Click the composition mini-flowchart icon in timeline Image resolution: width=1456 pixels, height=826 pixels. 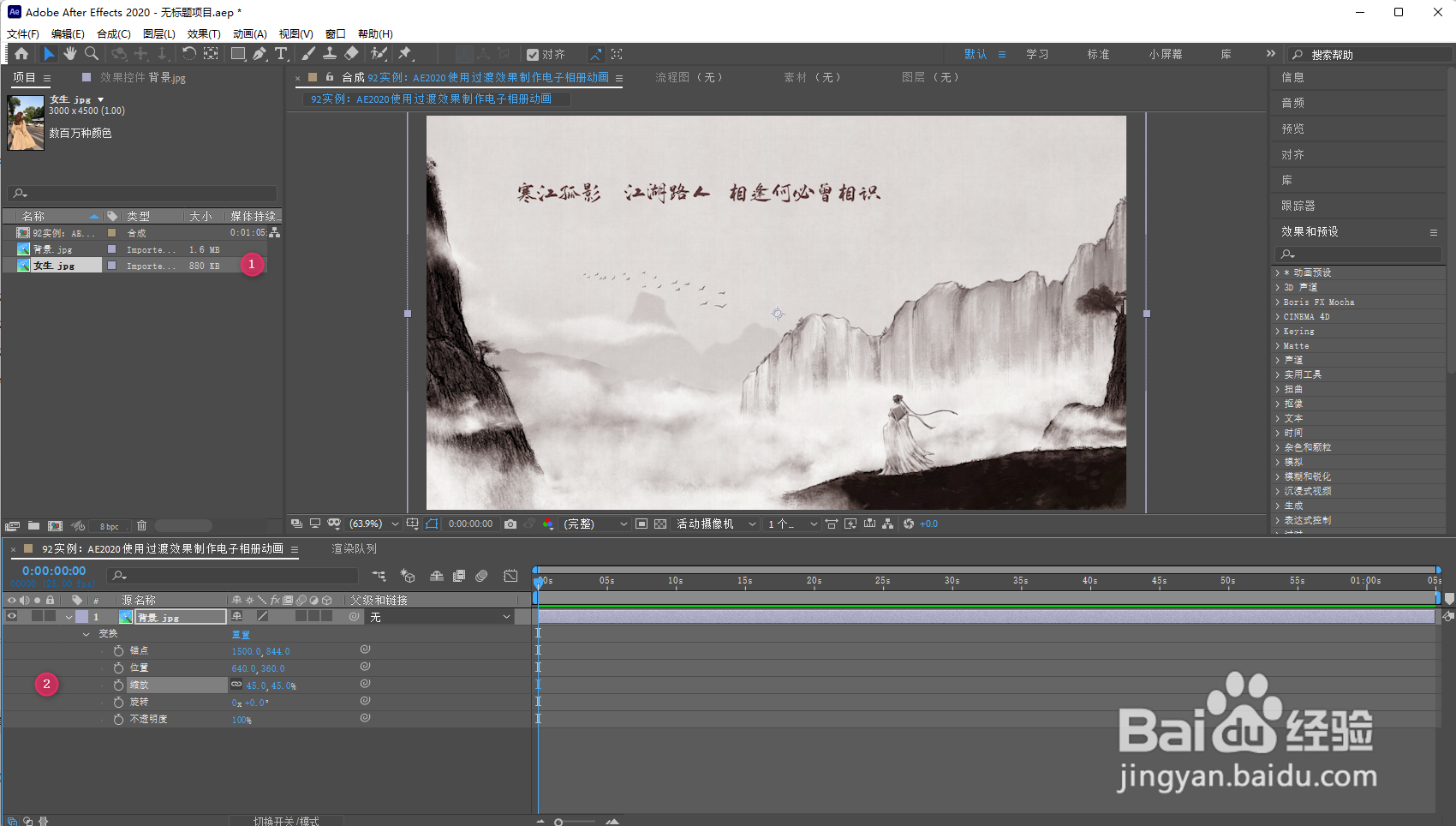(x=379, y=576)
